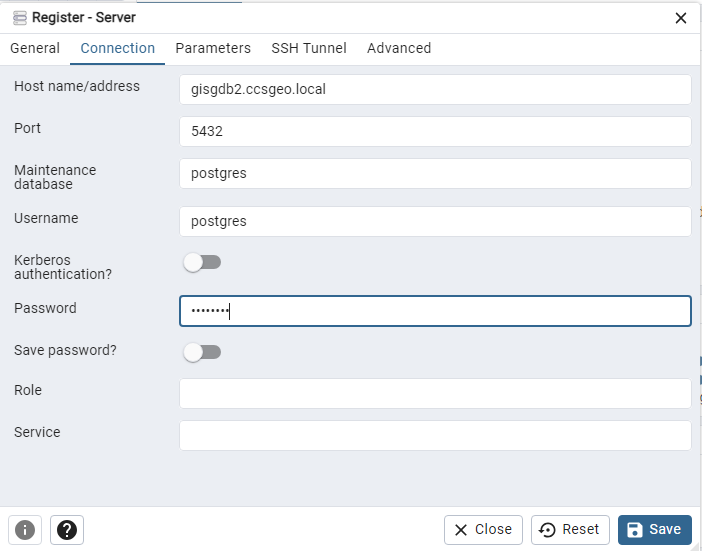Focus the Host name/address field
This screenshot has height=551, width=702.
pos(435,90)
